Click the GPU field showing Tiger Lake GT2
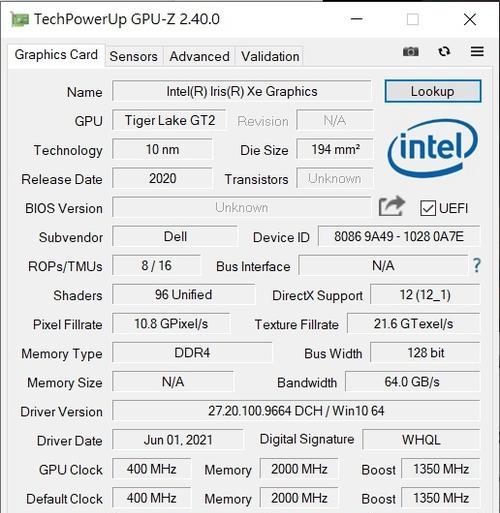Image resolution: width=500 pixels, height=513 pixels. point(170,120)
